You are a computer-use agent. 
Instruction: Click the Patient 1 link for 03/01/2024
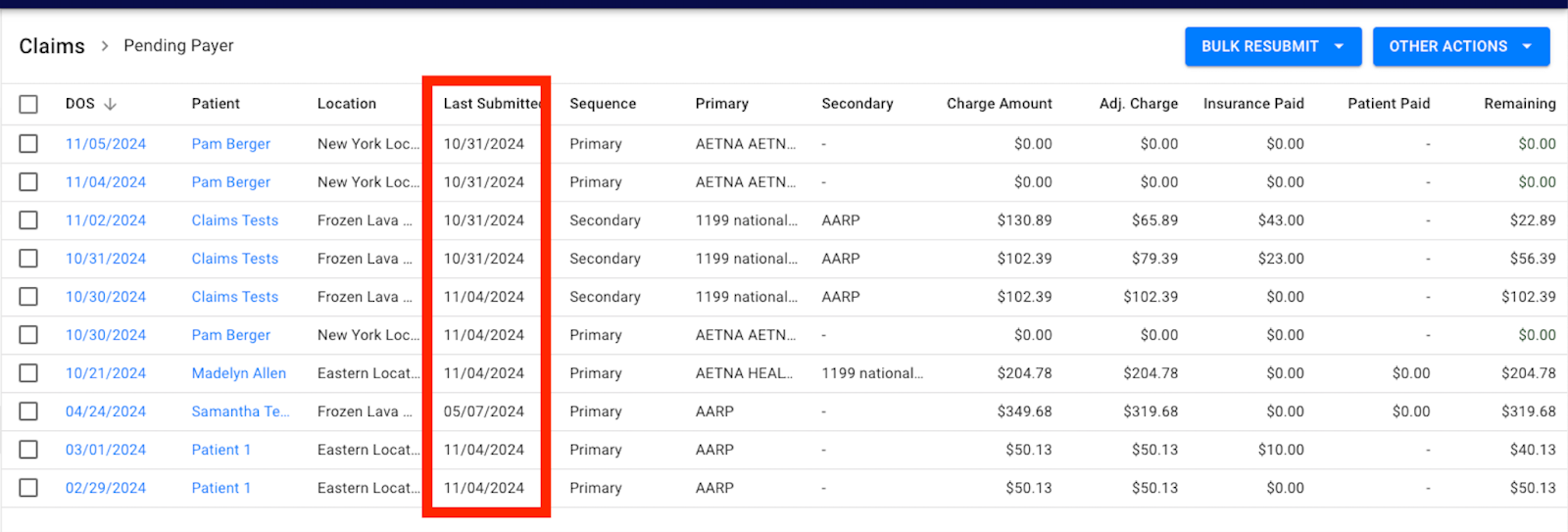221,450
